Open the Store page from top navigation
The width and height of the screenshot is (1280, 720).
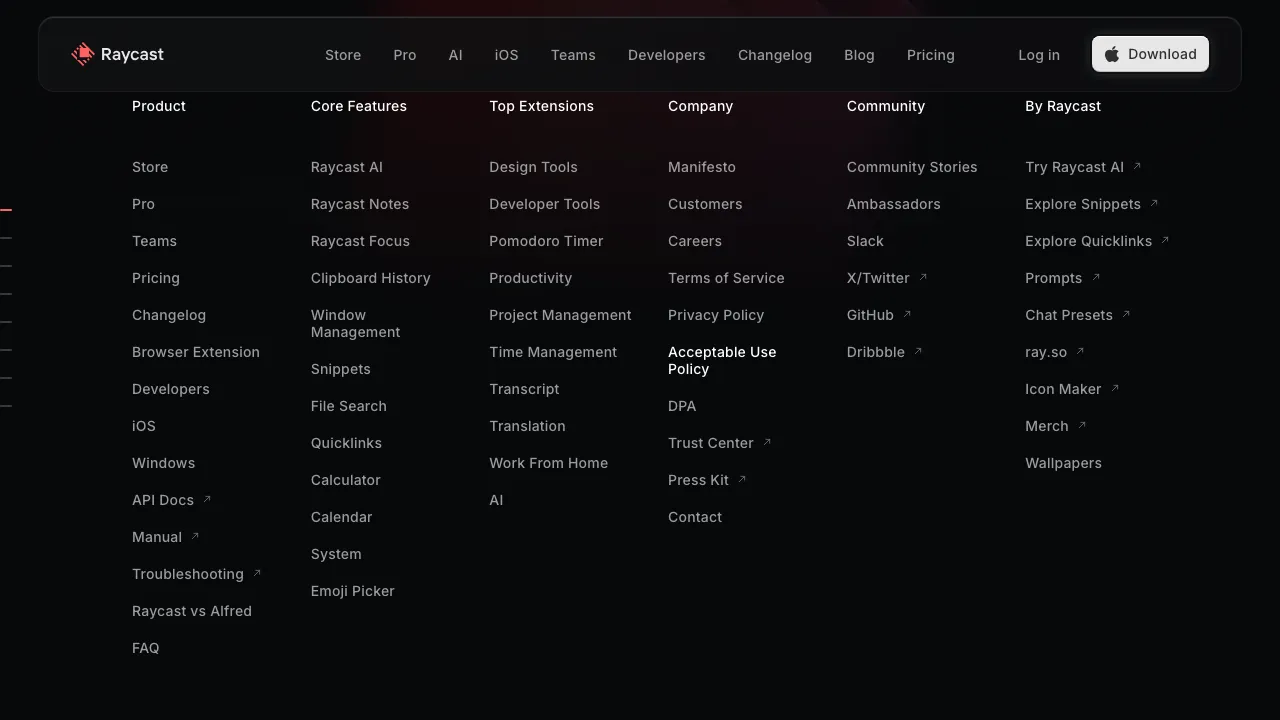343,55
